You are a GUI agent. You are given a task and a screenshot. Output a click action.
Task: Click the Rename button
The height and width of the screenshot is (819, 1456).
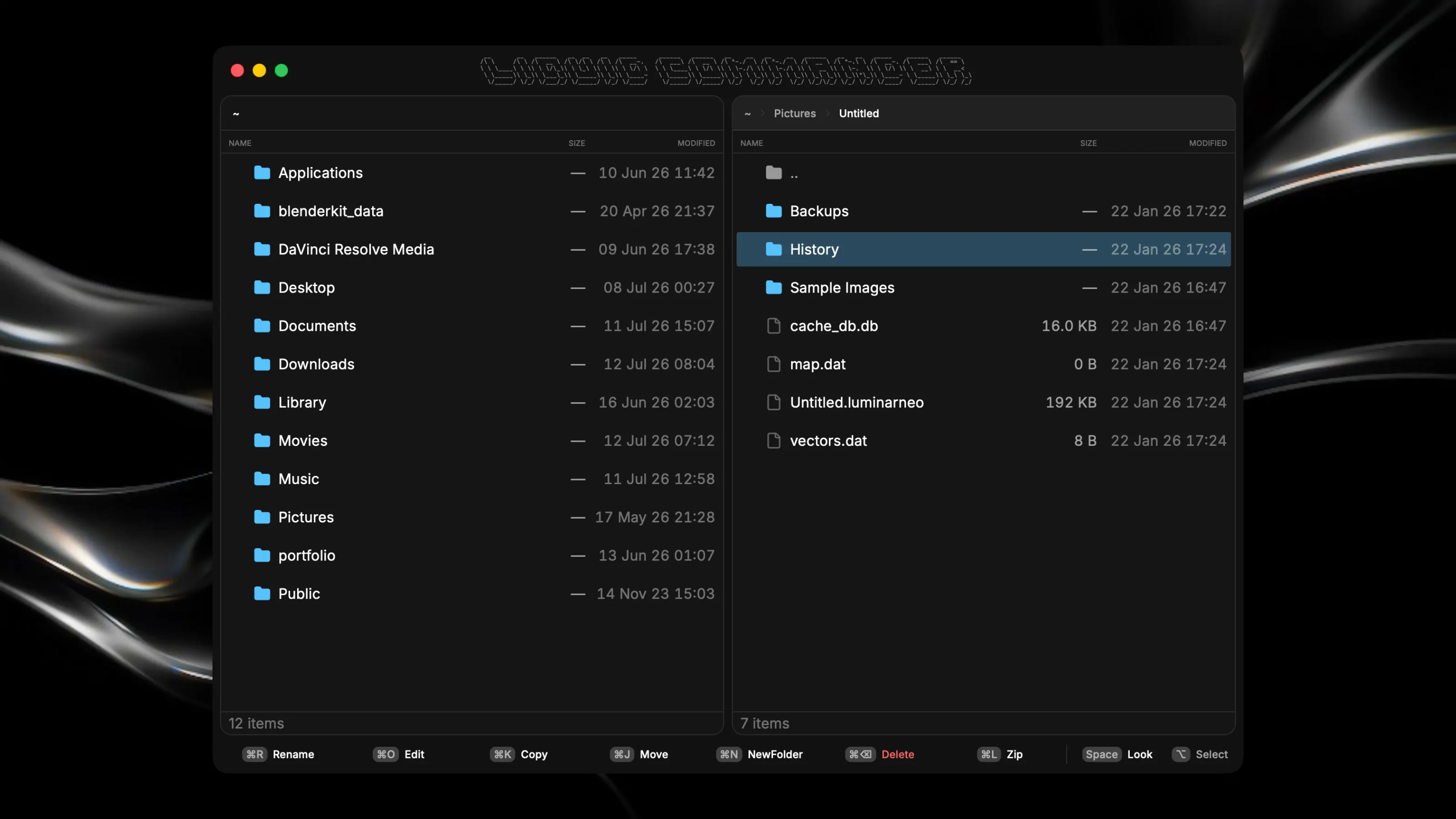pyautogui.click(x=278, y=754)
